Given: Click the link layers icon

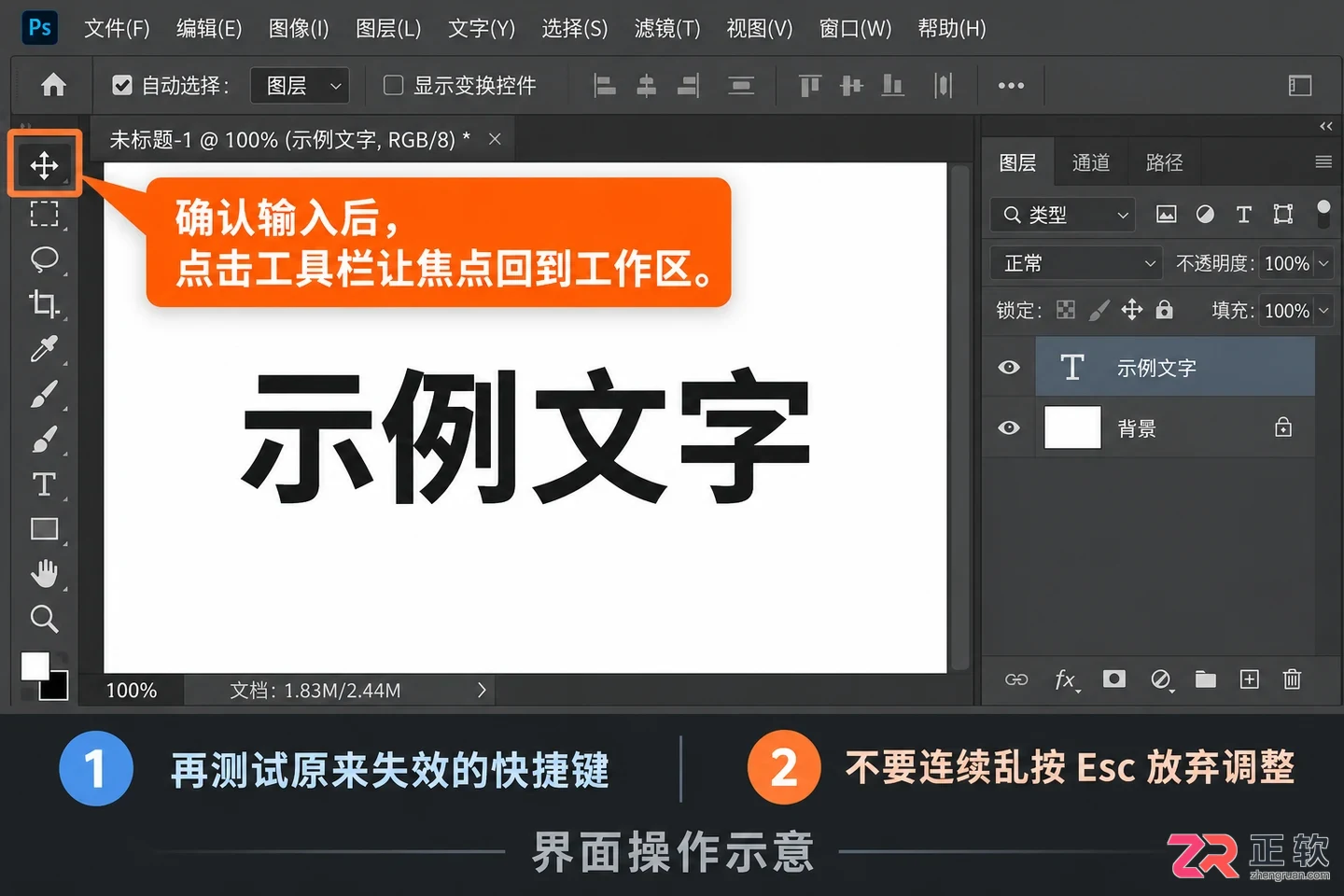Looking at the screenshot, I should coord(1016,679).
